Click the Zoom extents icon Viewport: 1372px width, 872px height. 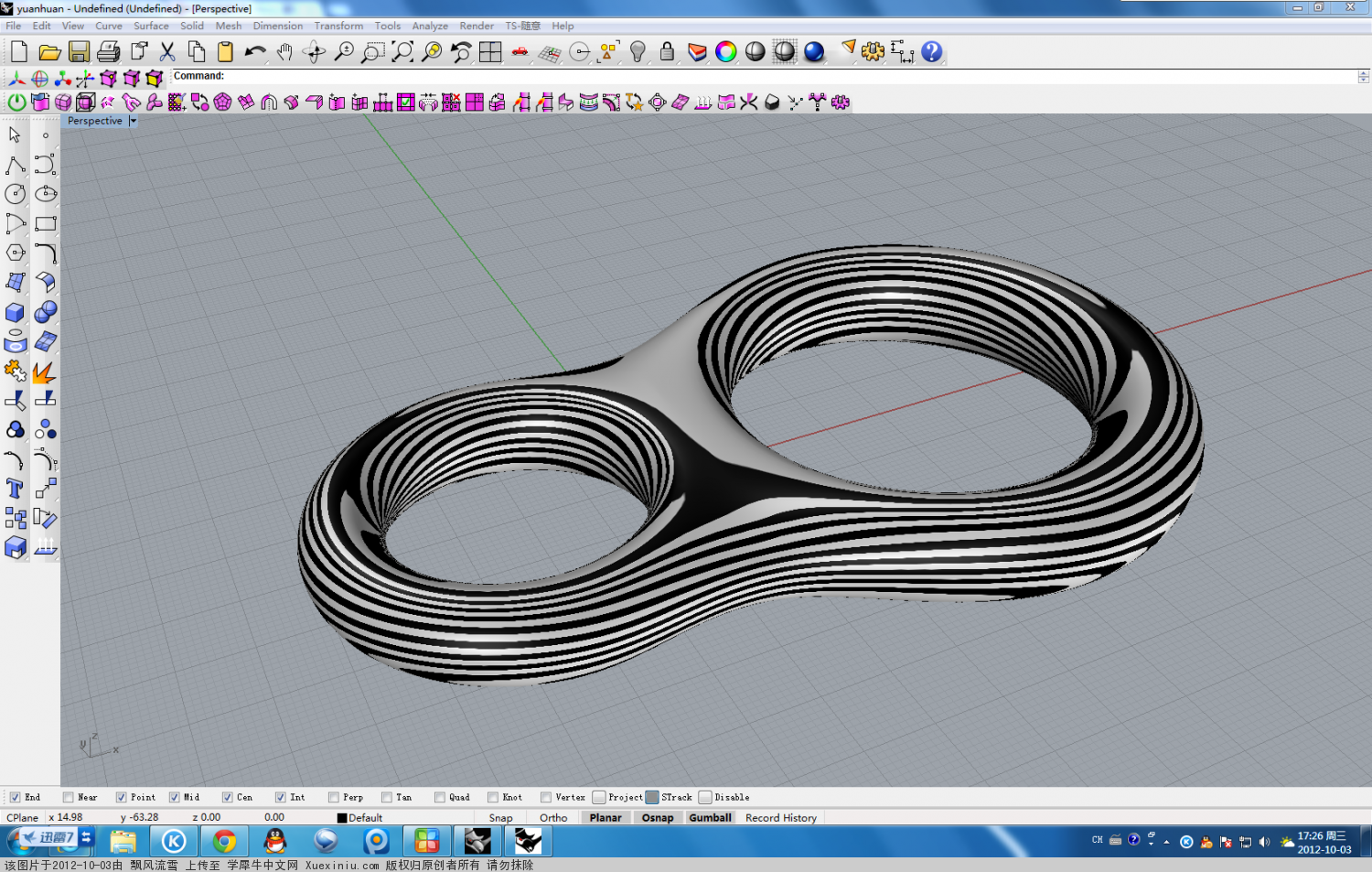[402, 52]
